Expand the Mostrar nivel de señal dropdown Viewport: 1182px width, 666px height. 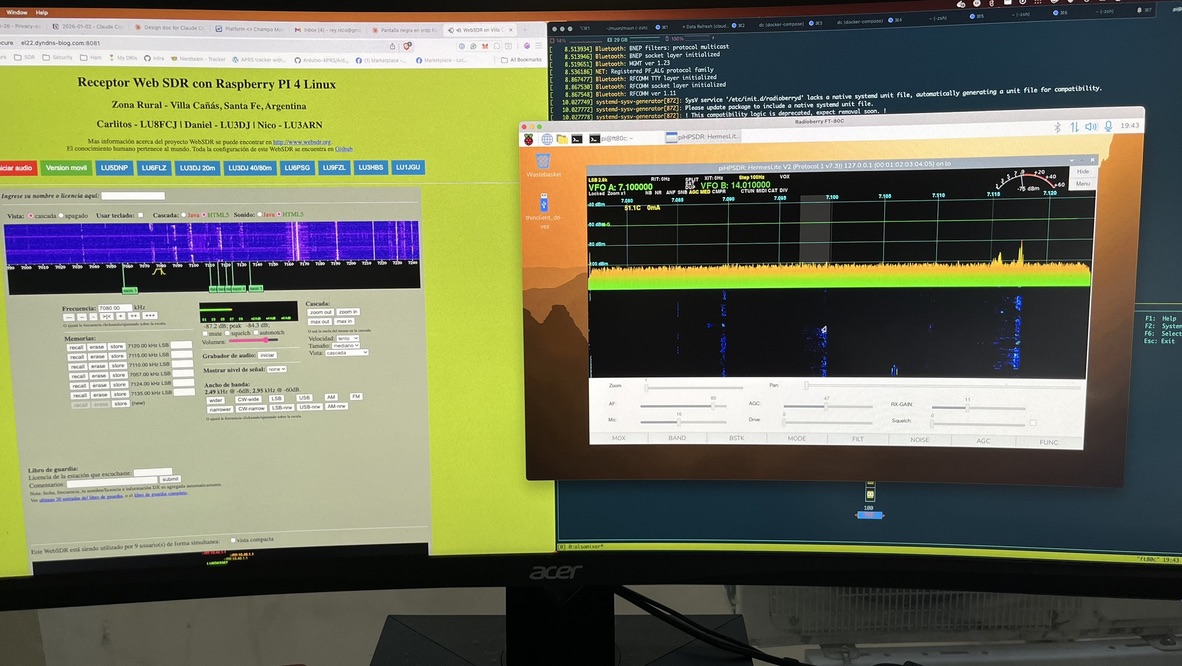[x=276, y=369]
